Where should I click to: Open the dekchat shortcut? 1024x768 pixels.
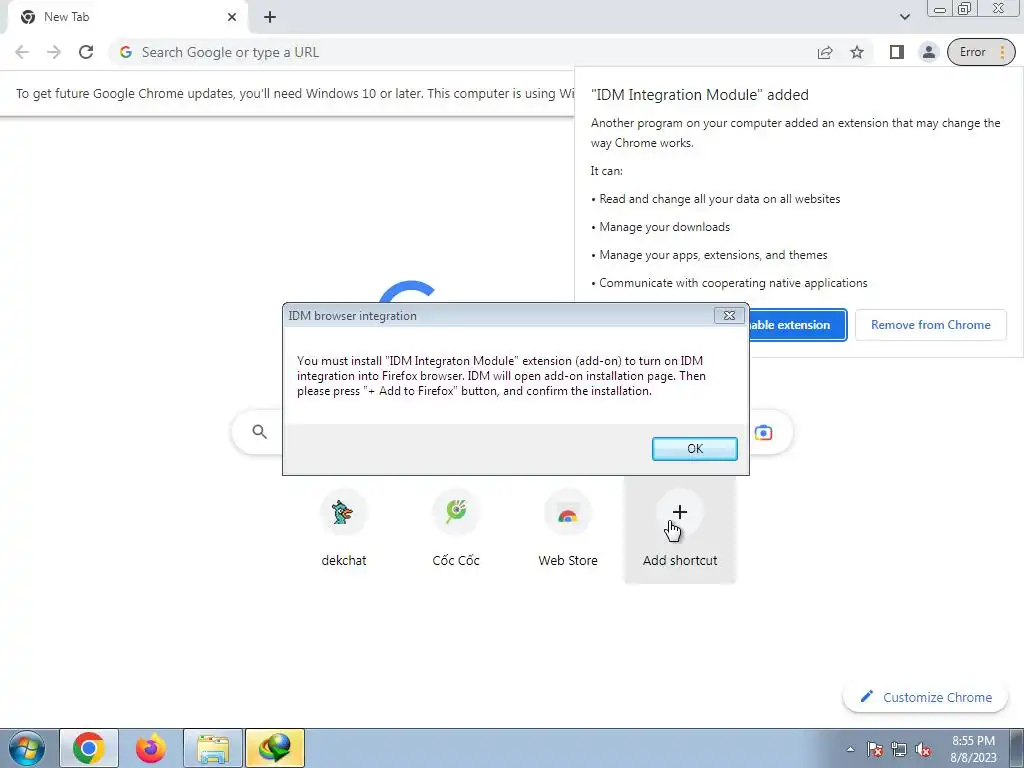(x=344, y=529)
